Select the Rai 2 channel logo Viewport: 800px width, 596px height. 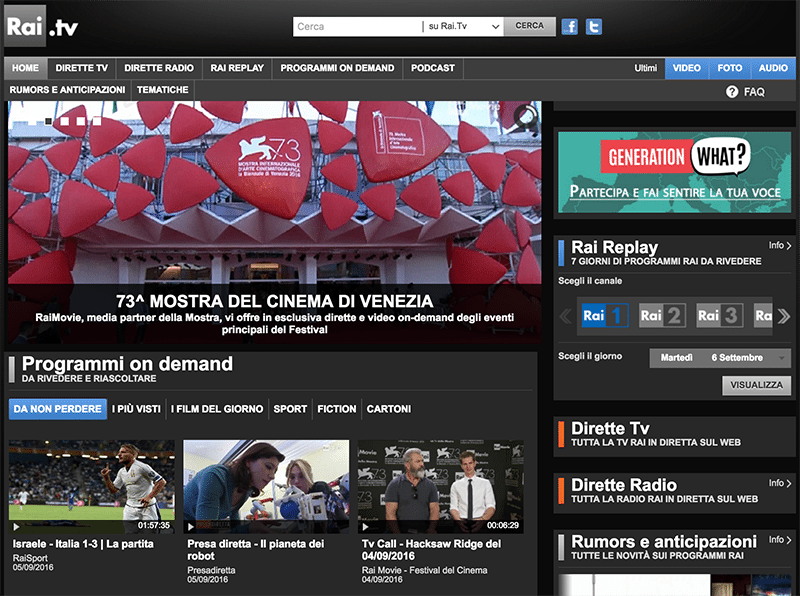(x=662, y=316)
